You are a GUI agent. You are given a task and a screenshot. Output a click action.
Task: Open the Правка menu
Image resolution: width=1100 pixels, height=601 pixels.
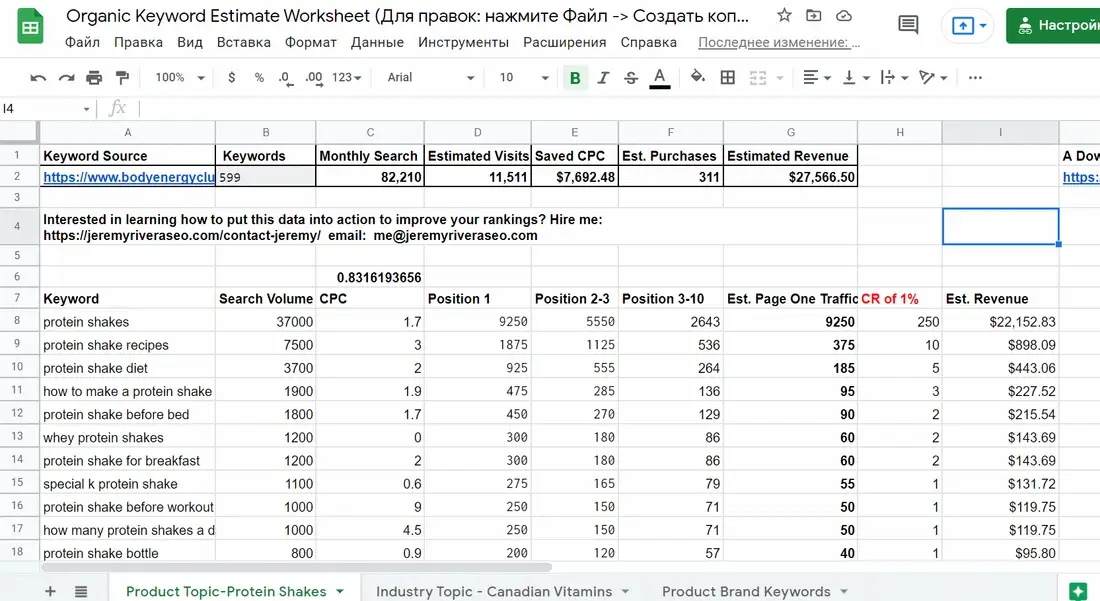pos(138,42)
